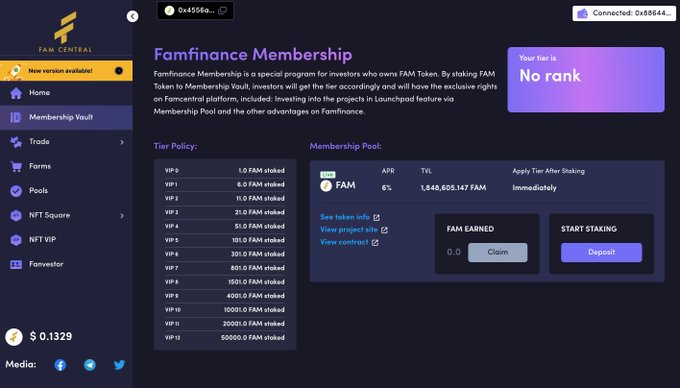The width and height of the screenshot is (680, 388).
Task: Click the external link icon beside View contract
Action: point(375,243)
